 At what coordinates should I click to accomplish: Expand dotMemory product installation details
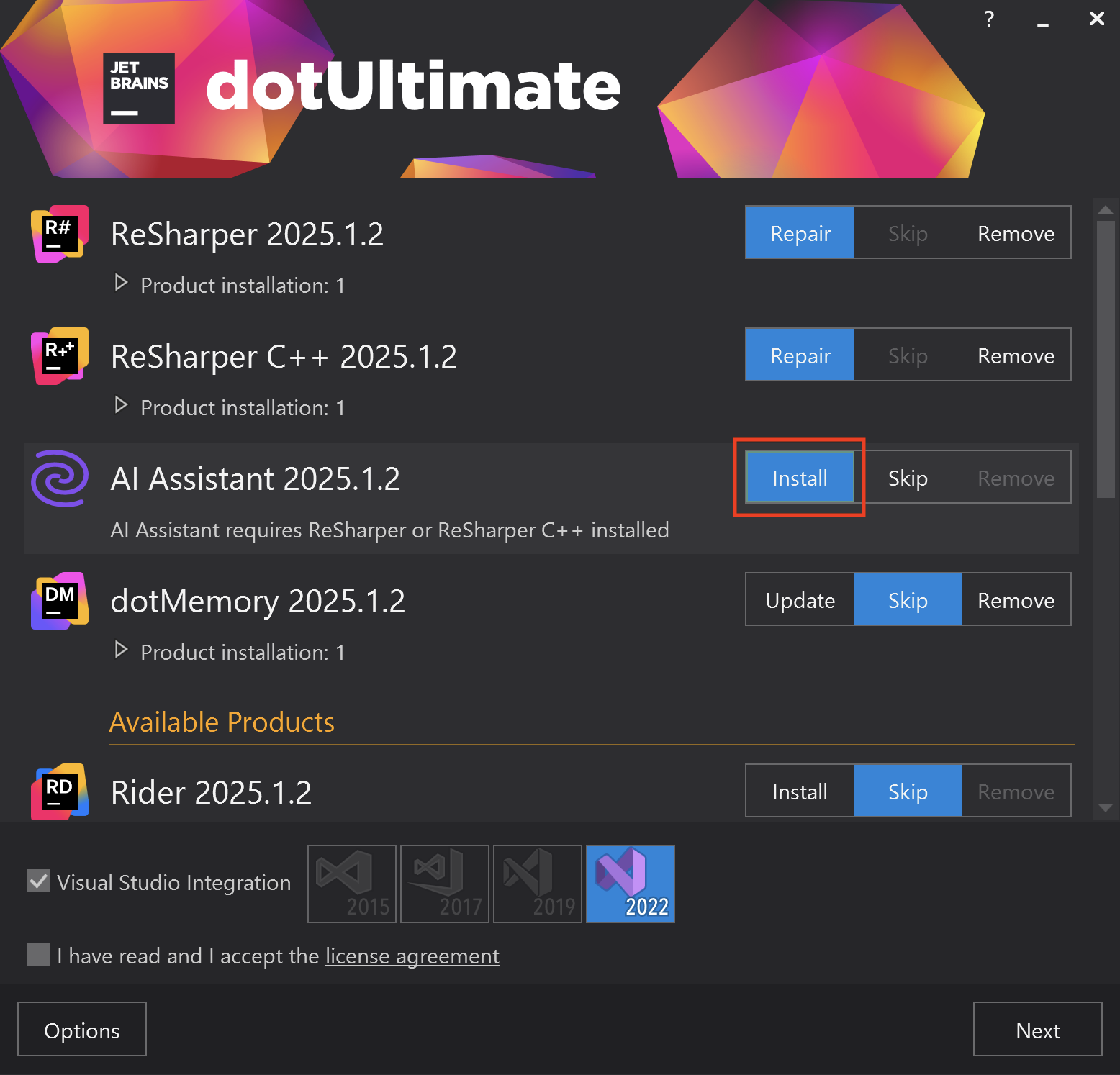coord(121,650)
